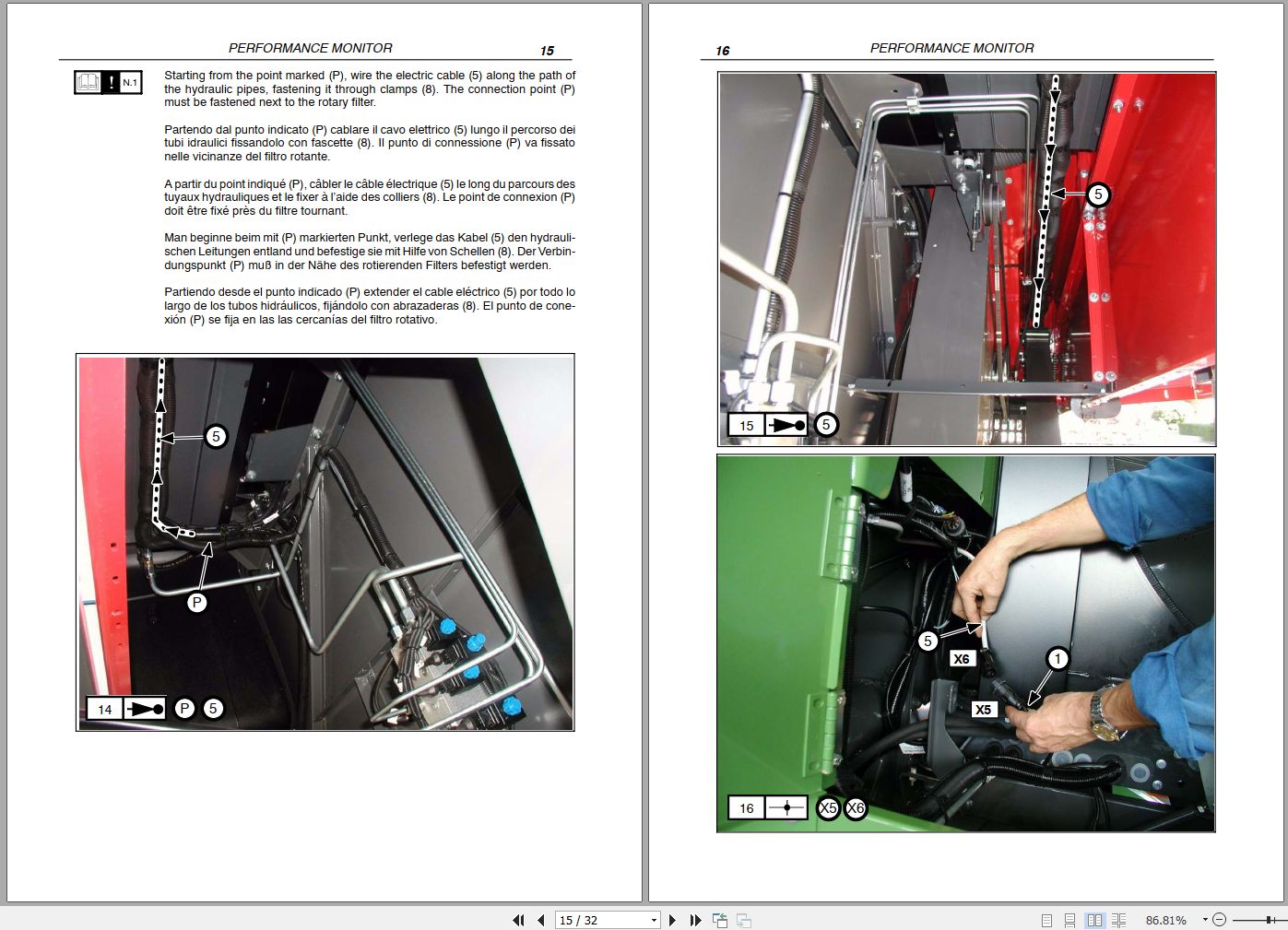The height and width of the screenshot is (930, 1288).
Task: Open the zoom percentage dropdown
Action: (x=1205, y=920)
